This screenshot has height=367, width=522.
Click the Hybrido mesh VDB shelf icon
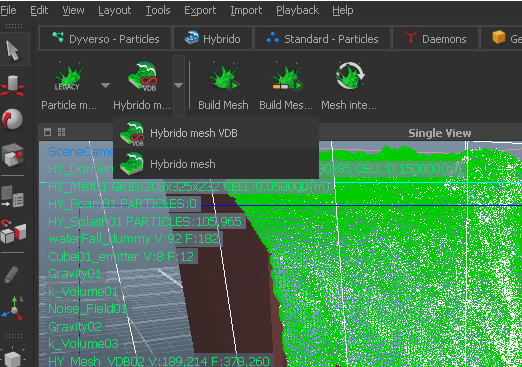(142, 76)
